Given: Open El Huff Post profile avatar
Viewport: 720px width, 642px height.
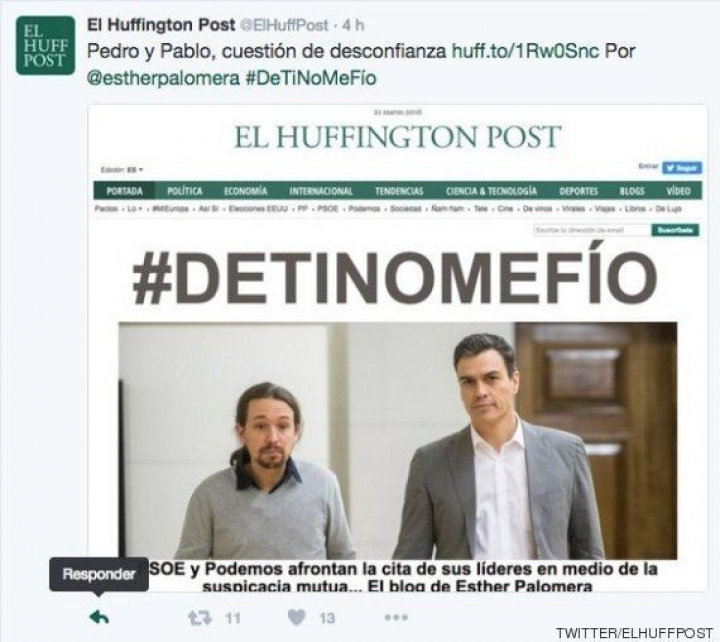Looking at the screenshot, I should [x=45, y=45].
